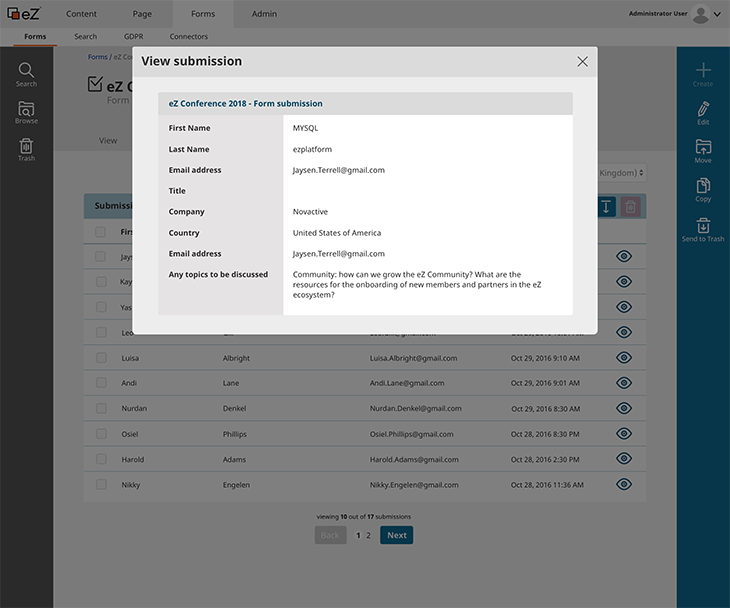View Osiel Phillips' submission

pyautogui.click(x=624, y=433)
